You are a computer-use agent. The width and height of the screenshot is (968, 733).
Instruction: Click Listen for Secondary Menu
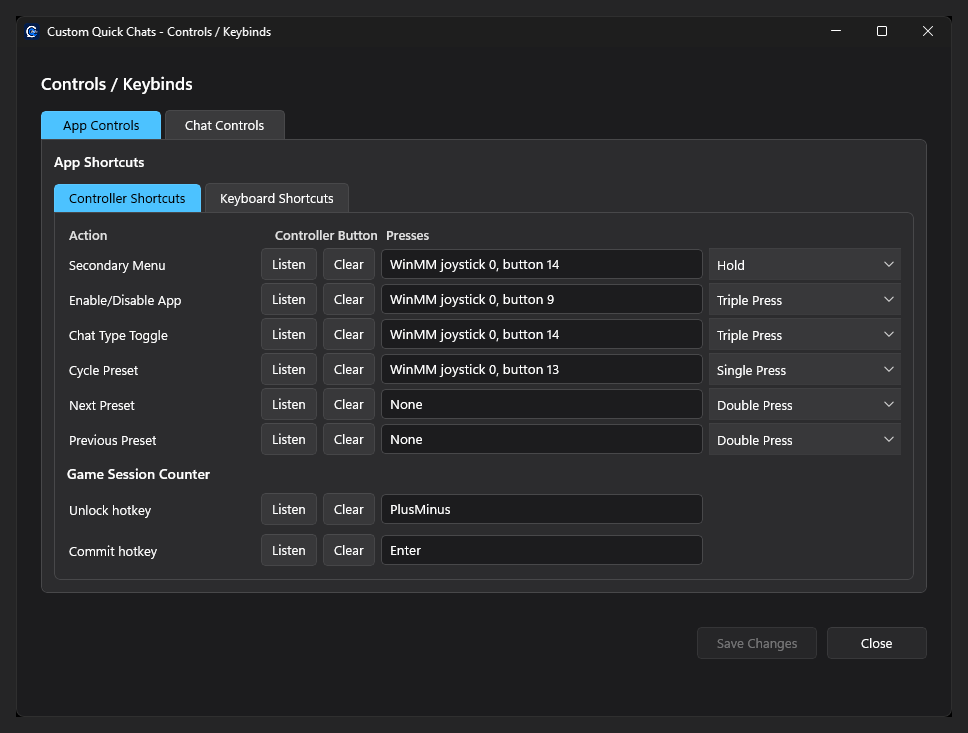pos(289,264)
